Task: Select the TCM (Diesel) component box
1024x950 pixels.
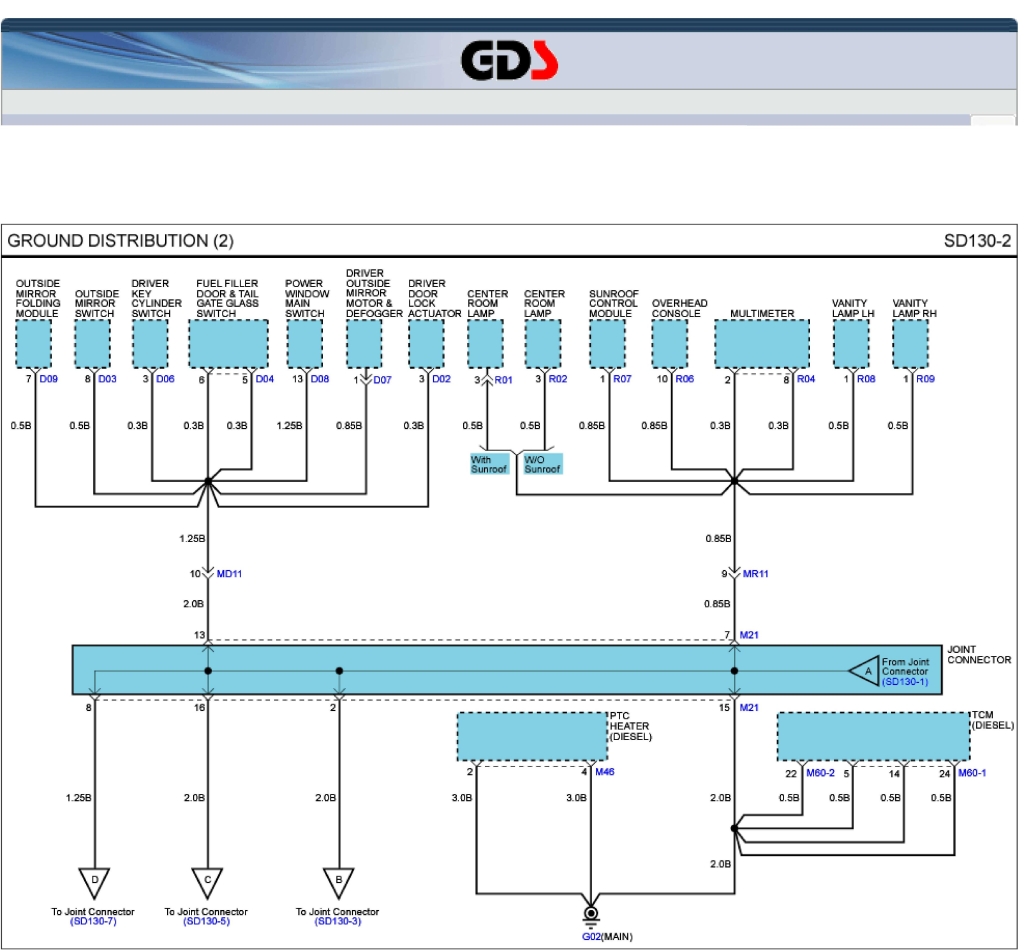Action: (x=872, y=737)
